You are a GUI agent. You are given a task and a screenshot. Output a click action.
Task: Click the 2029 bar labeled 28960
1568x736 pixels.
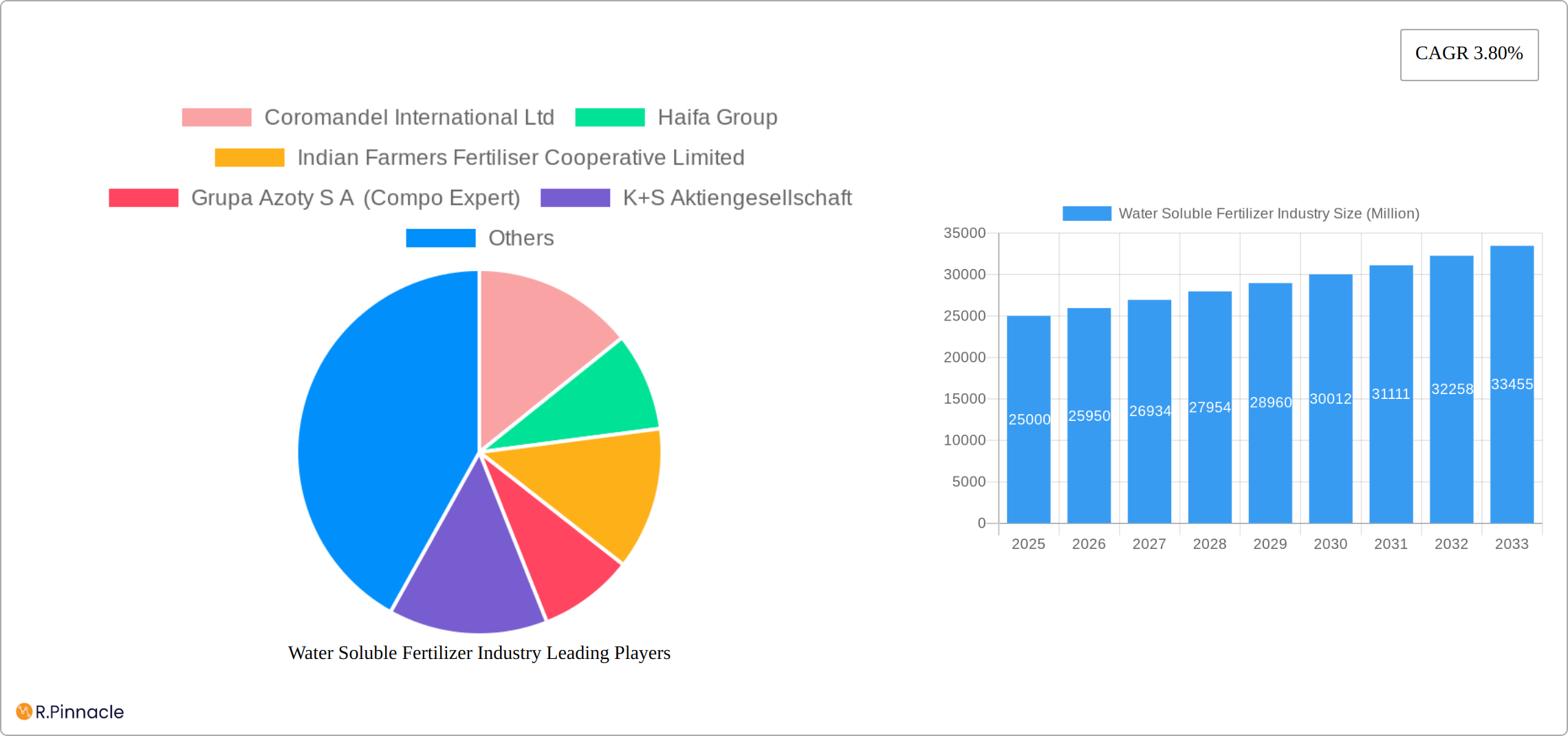(1270, 403)
